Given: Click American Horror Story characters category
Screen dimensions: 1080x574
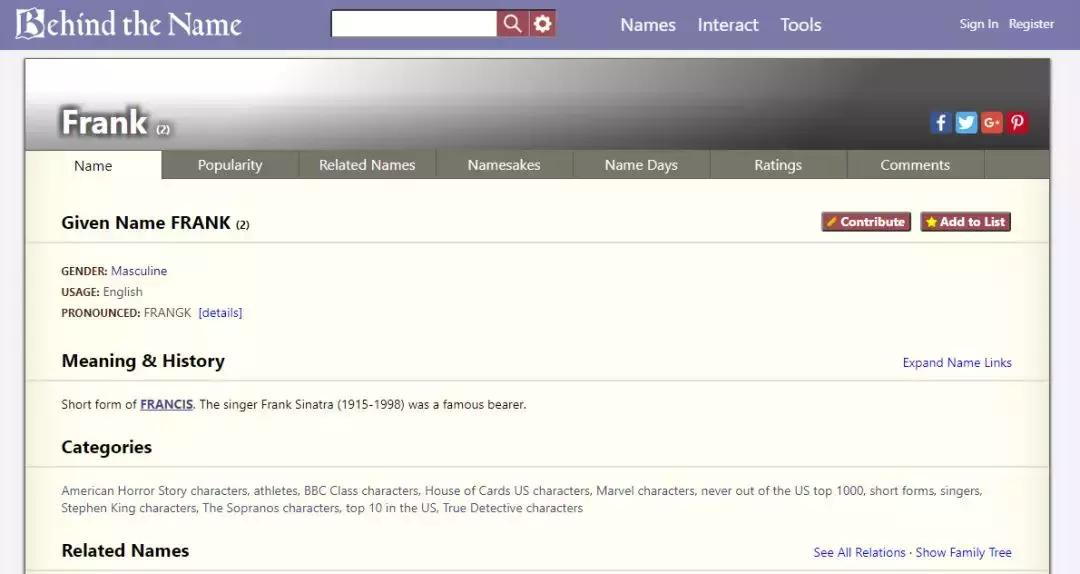Looking at the screenshot, I should [x=154, y=491].
